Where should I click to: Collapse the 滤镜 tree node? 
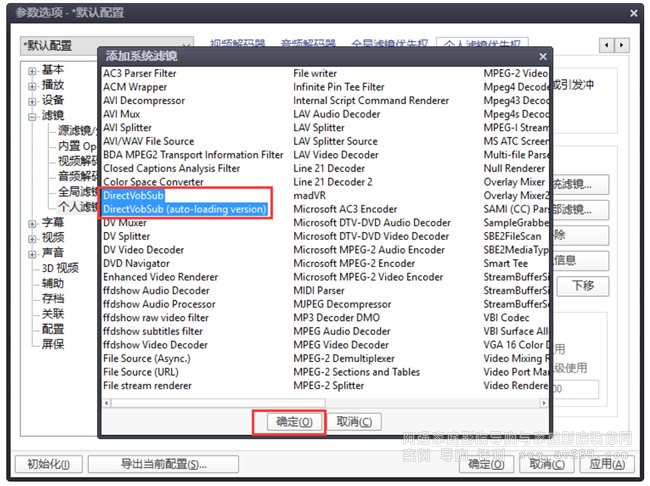click(32, 116)
